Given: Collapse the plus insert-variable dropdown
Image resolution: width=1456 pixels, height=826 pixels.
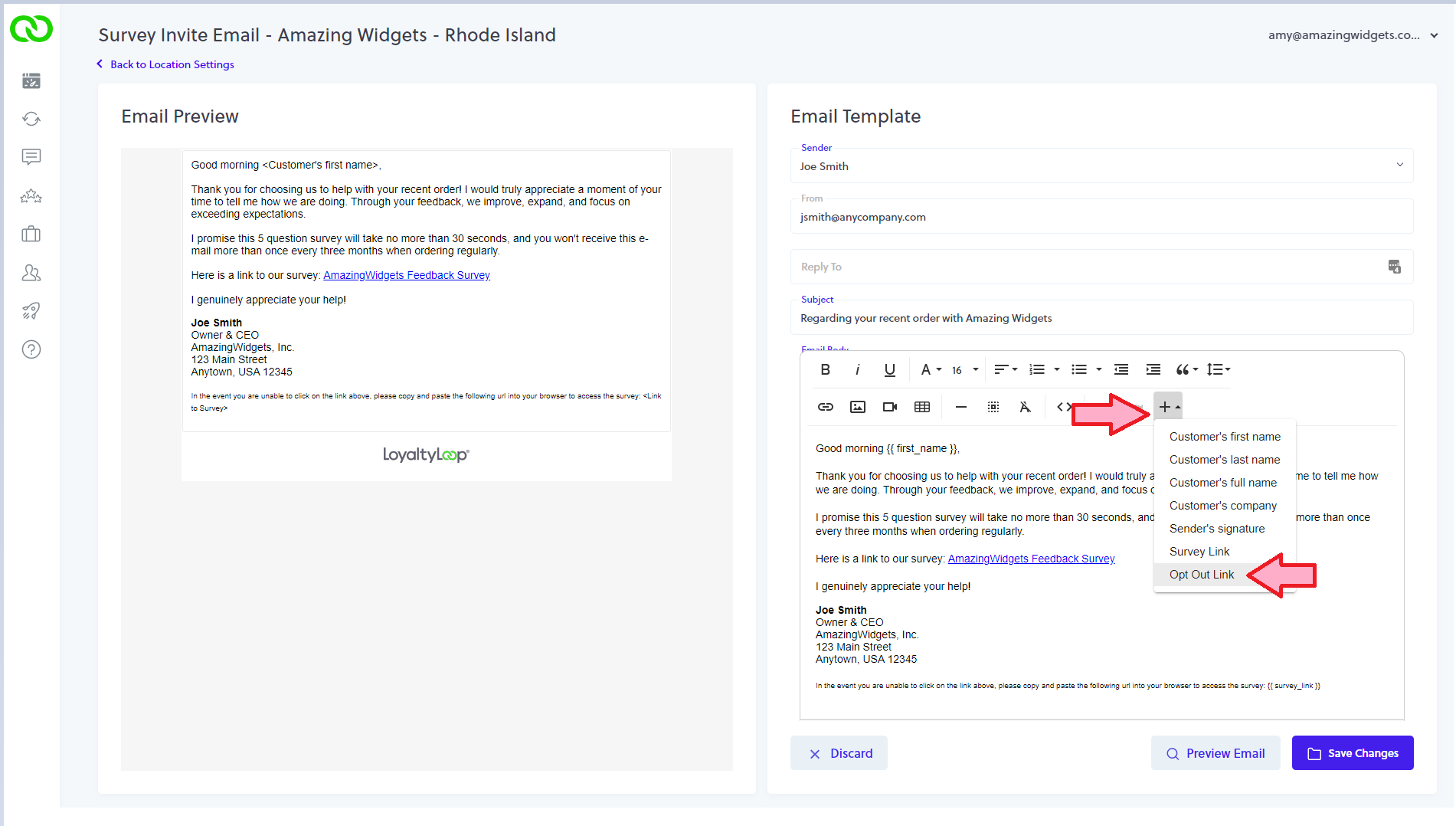Looking at the screenshot, I should tap(1168, 407).
